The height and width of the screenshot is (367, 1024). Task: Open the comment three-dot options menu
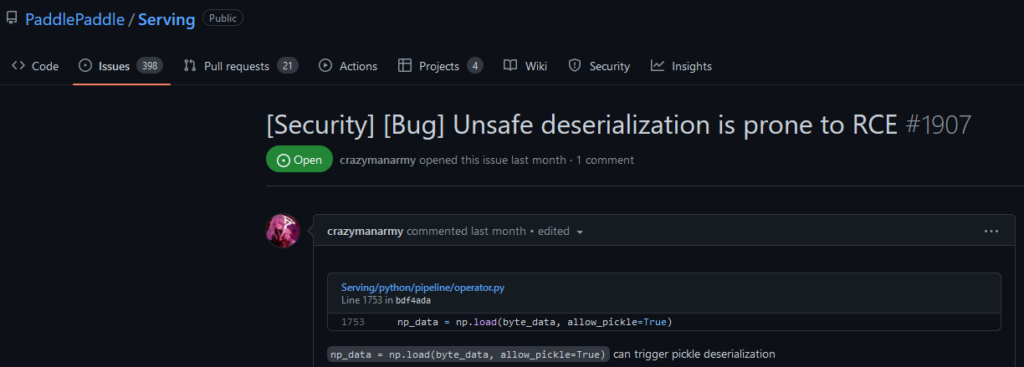coord(991,231)
